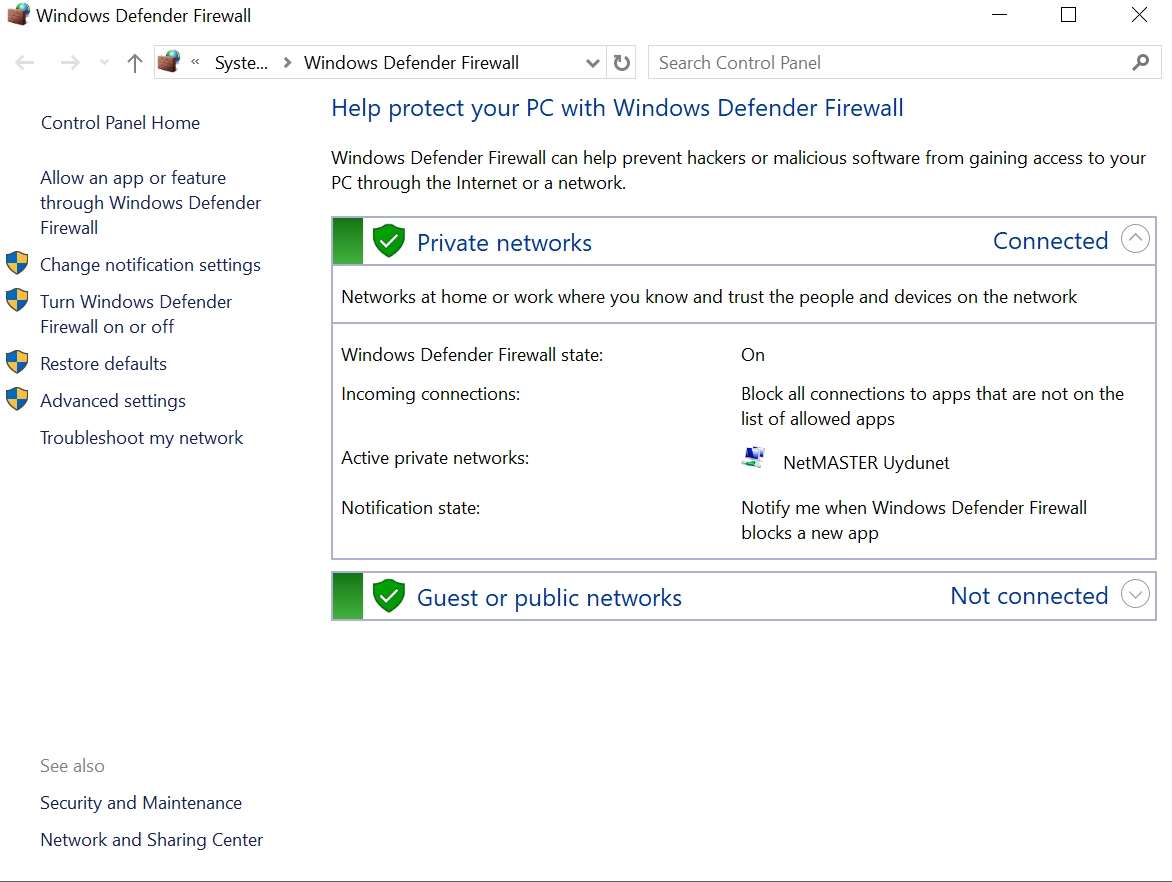Screen dimensions: 1172x882
Task: Click shield icon beside Advanced settings
Action: (17, 399)
